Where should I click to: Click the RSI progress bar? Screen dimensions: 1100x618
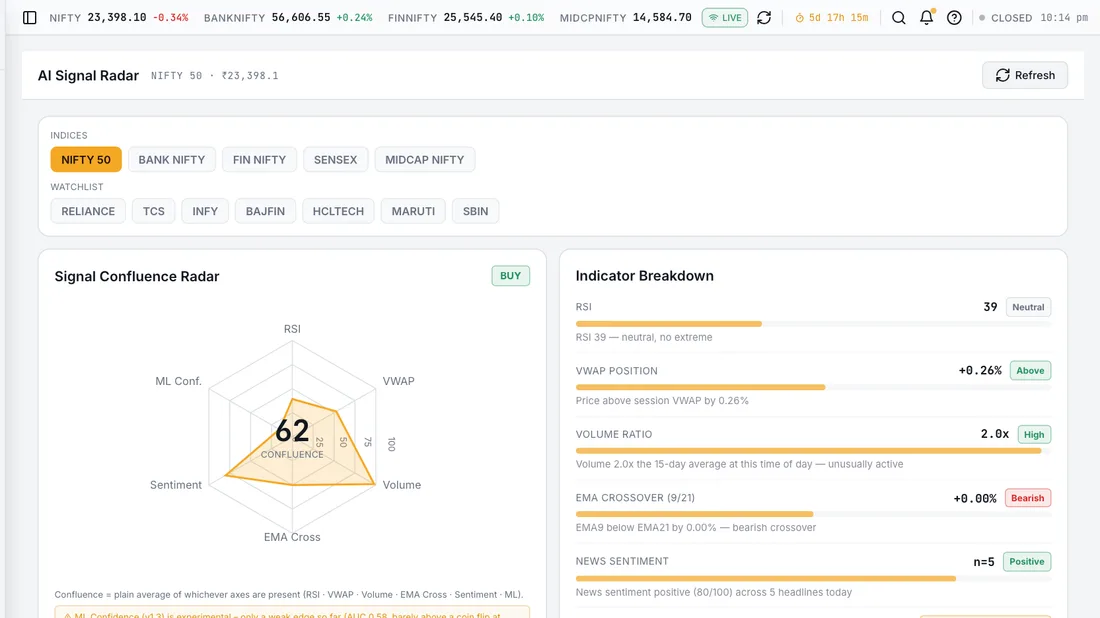(813, 323)
